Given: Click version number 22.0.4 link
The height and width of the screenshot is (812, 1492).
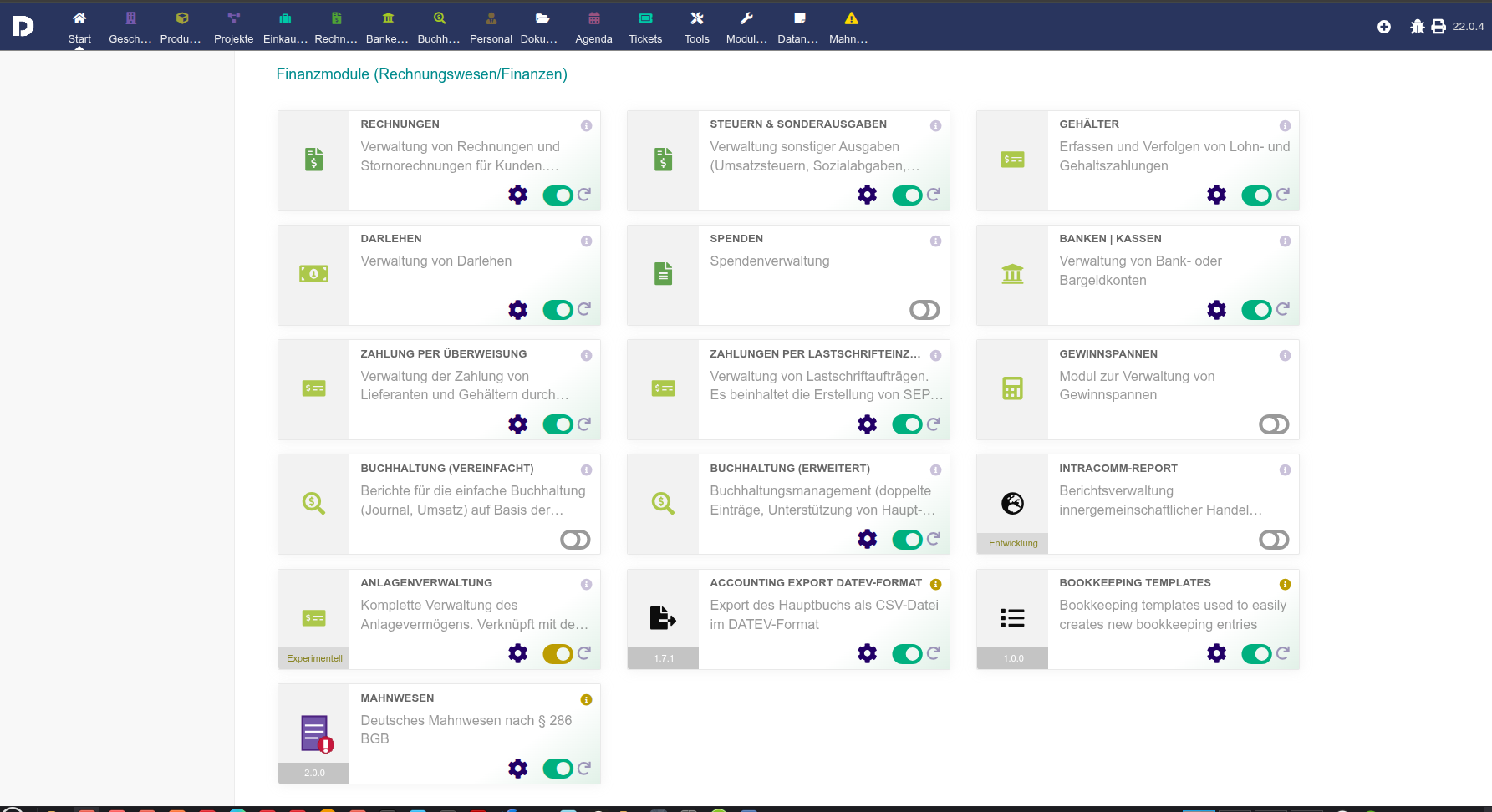Looking at the screenshot, I should (x=1468, y=27).
